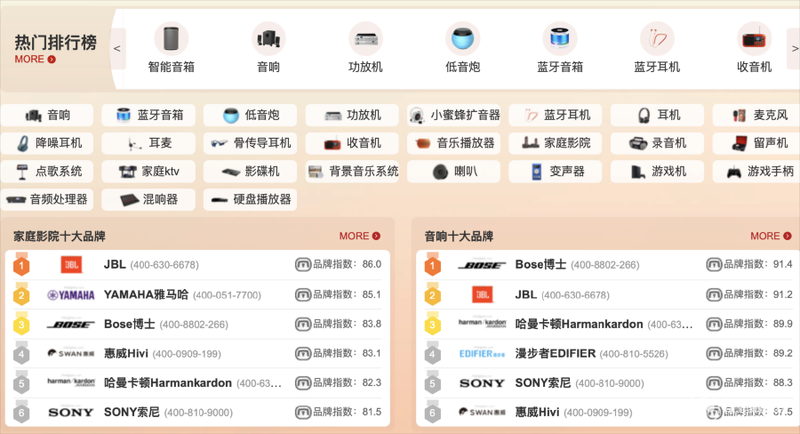Open the 录音机 category button
The height and width of the screenshot is (434, 800).
point(657,143)
